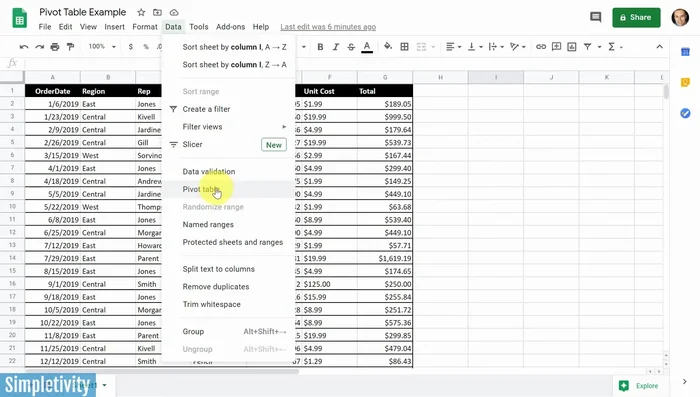This screenshot has width=700, height=397.
Task: Open horizontal align dropdown
Action: click(x=453, y=46)
